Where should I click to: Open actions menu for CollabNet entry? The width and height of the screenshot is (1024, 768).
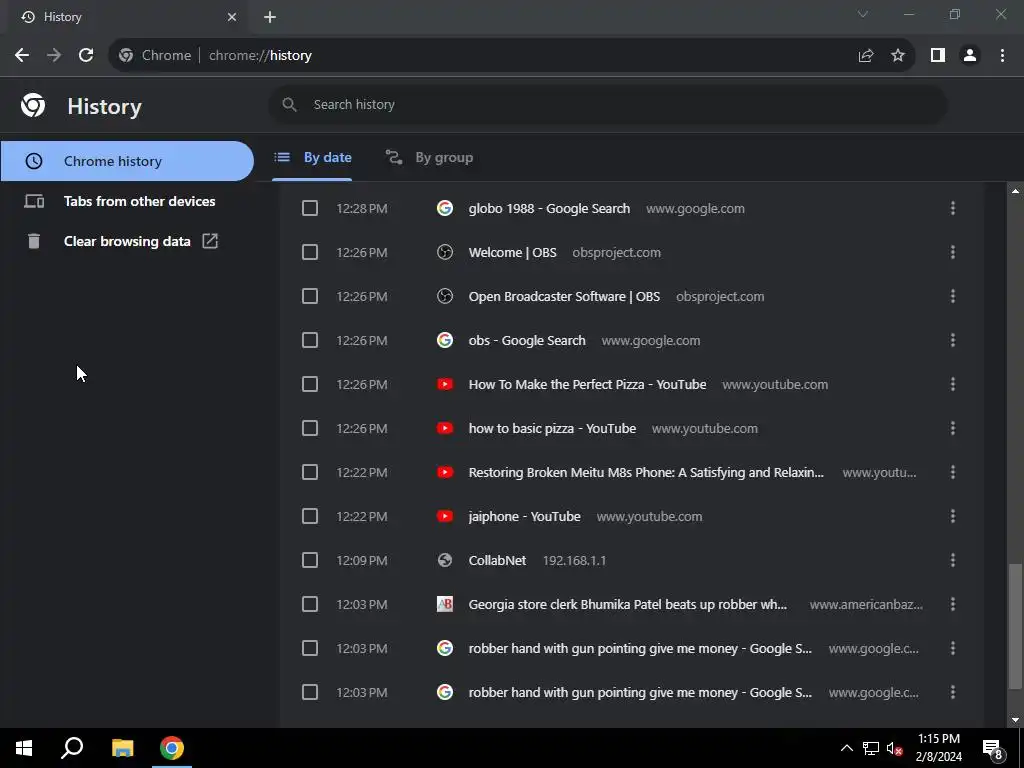click(x=953, y=560)
